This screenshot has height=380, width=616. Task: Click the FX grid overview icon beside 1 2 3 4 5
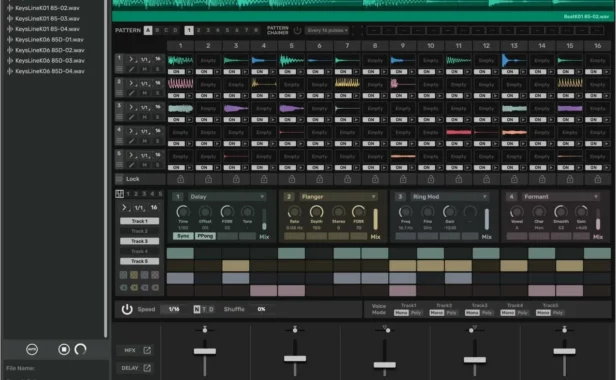[119, 194]
